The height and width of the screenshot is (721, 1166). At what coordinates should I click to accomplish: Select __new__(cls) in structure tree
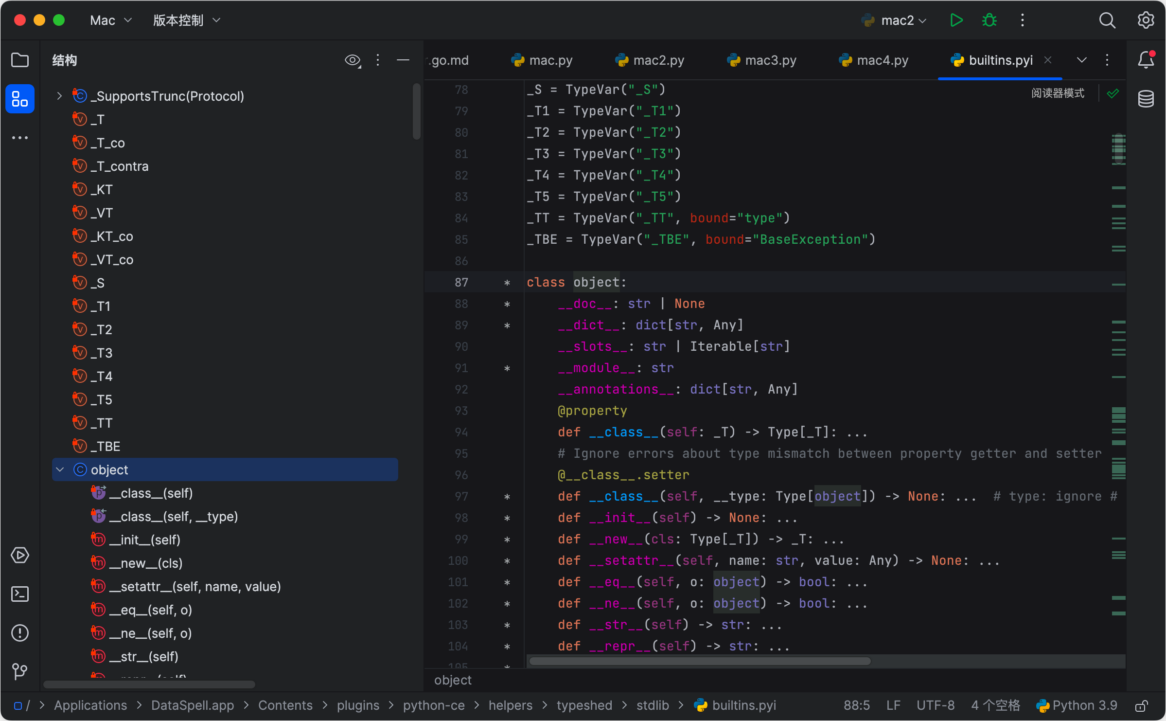[x=146, y=563]
